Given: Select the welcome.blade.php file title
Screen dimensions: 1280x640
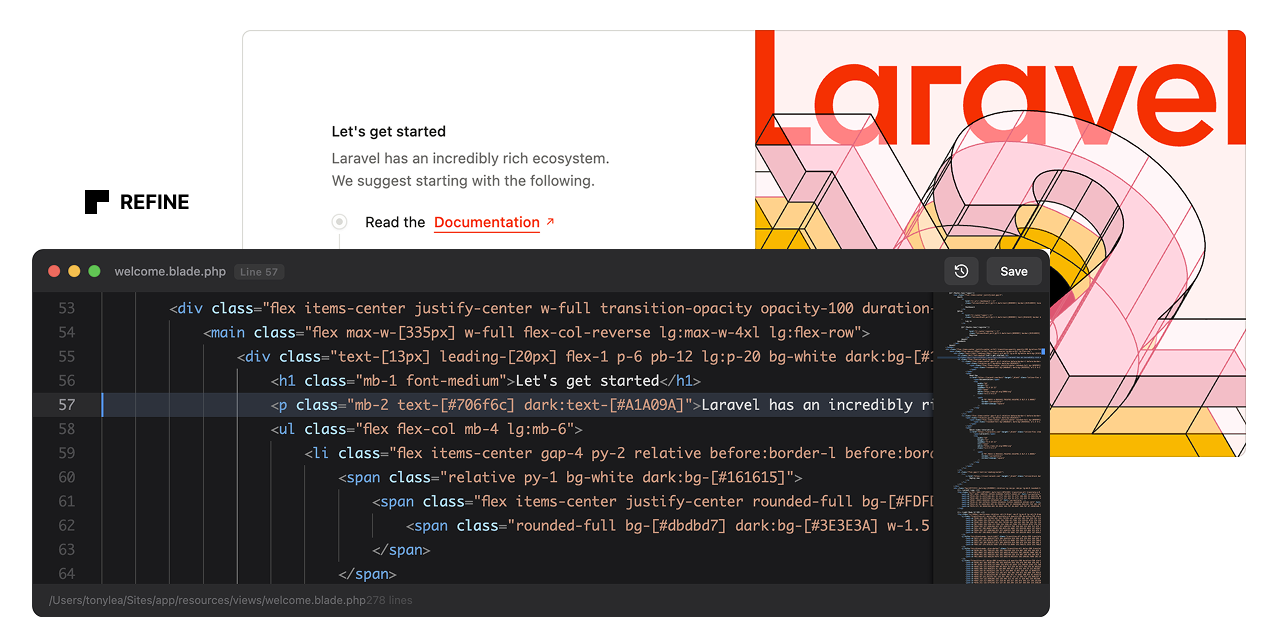Looking at the screenshot, I should (x=170, y=272).
